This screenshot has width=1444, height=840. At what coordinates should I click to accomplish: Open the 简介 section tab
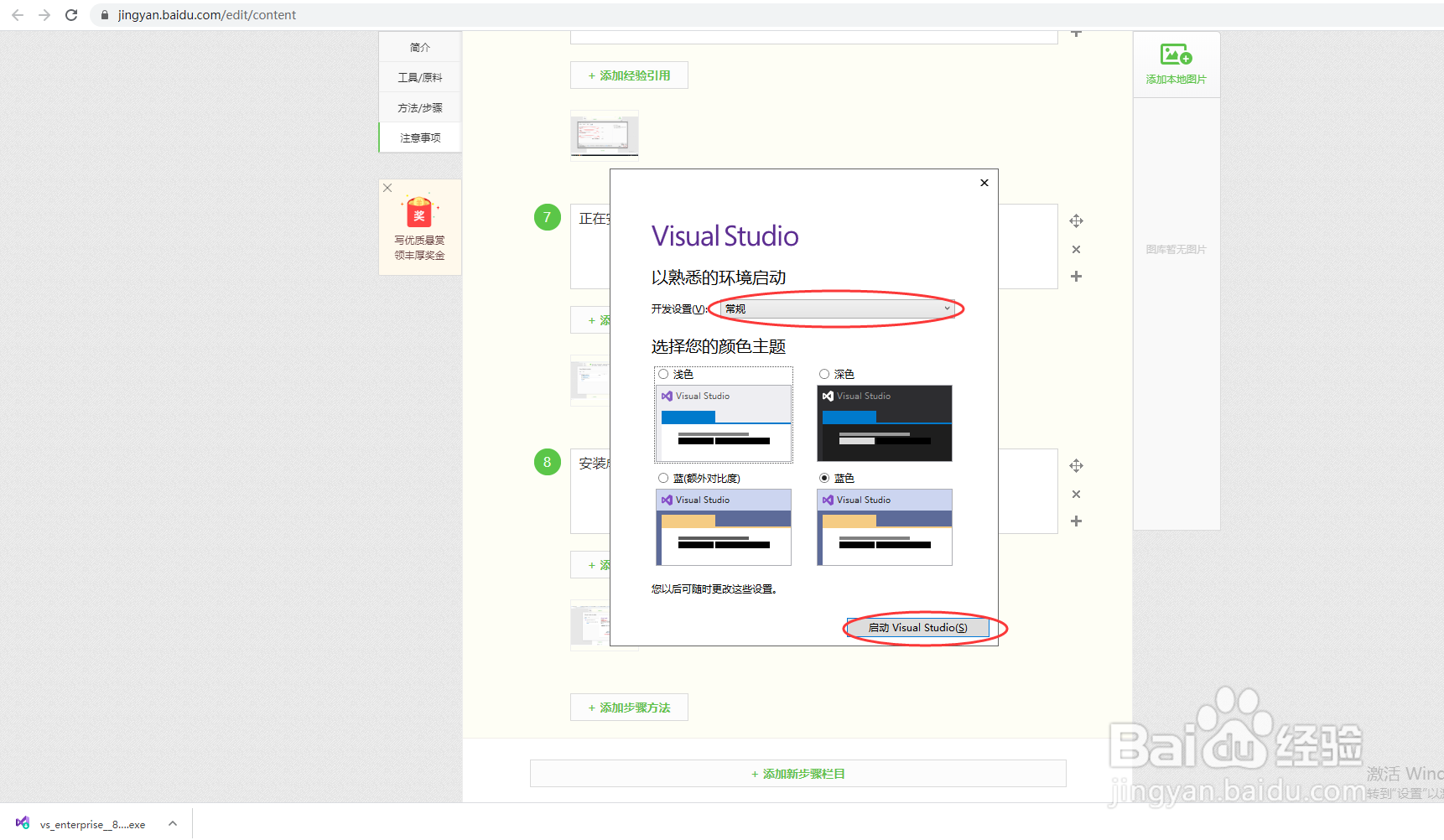pyautogui.click(x=420, y=47)
